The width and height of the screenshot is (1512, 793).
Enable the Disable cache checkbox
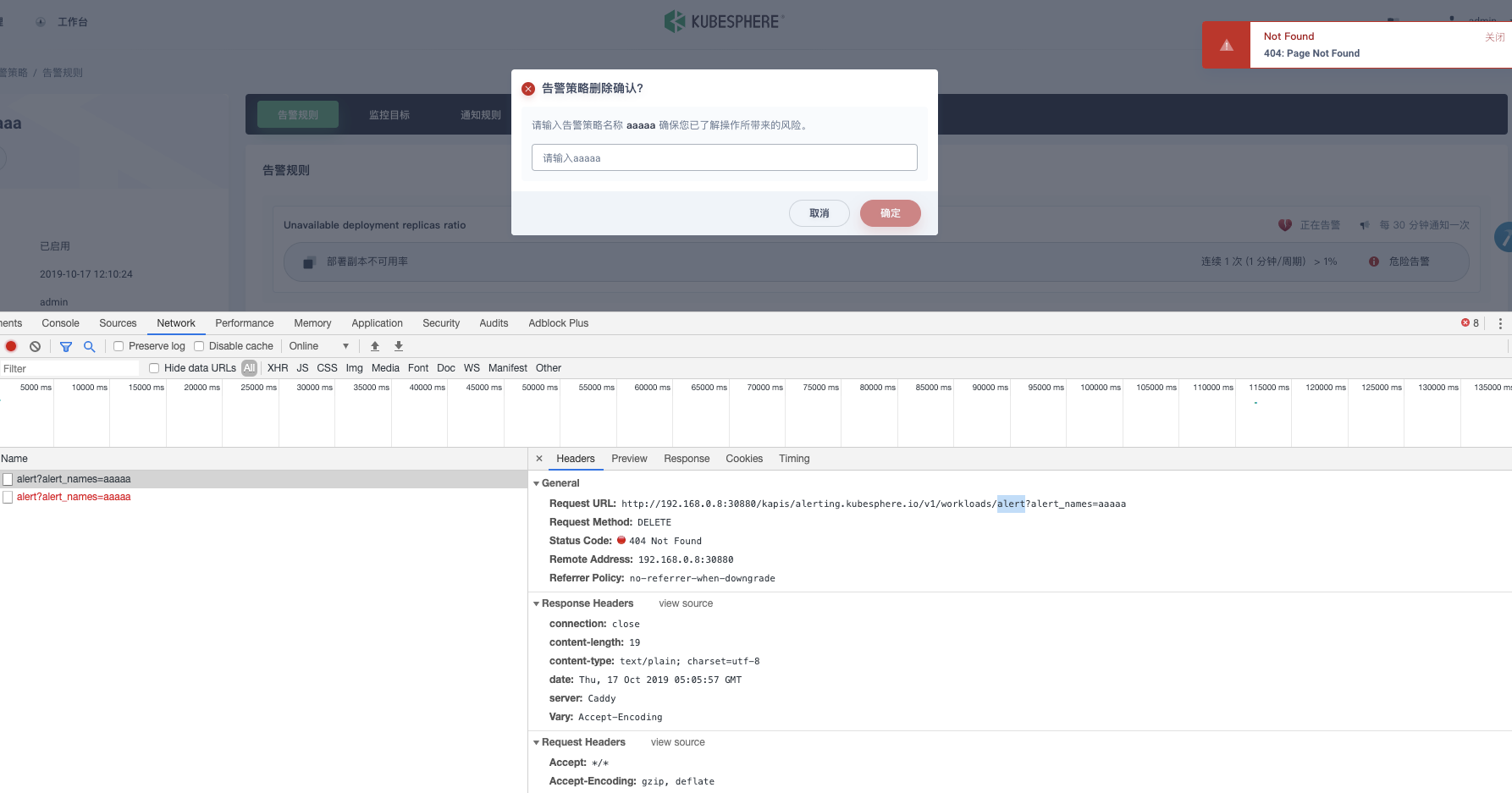(x=199, y=346)
